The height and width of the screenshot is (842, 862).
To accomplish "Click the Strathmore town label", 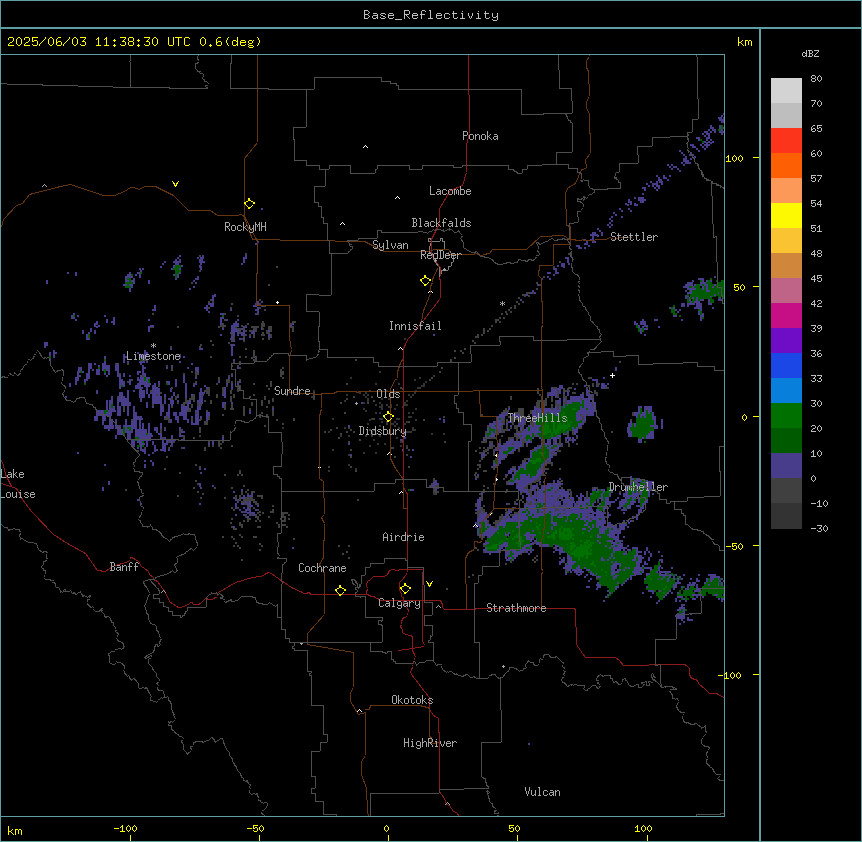I will 516,608.
